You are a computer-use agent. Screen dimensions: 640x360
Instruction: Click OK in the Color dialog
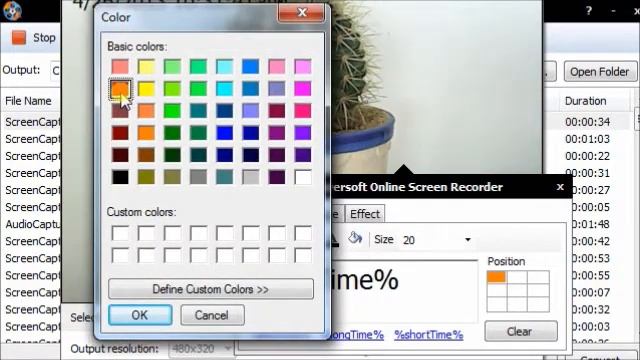pos(140,315)
